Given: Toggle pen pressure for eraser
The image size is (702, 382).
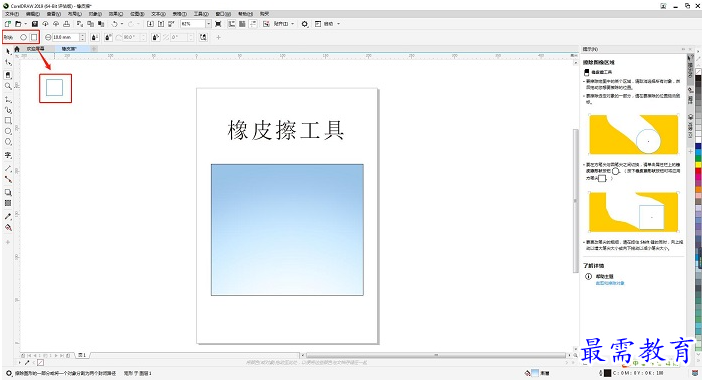Looking at the screenshot, I should 95,37.
